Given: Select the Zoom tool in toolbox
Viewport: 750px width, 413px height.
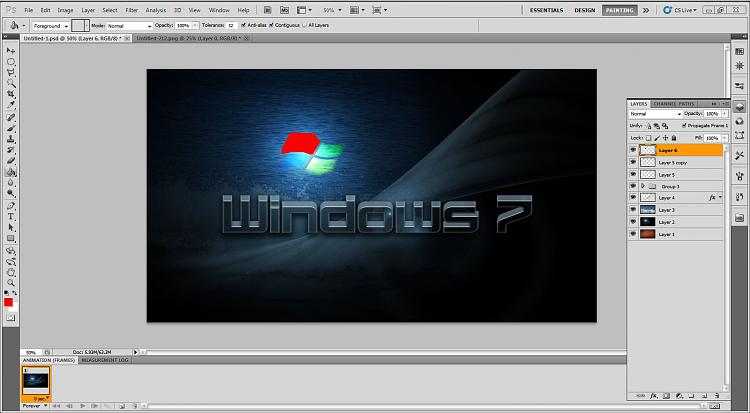Looking at the screenshot, I should pos(11,283).
